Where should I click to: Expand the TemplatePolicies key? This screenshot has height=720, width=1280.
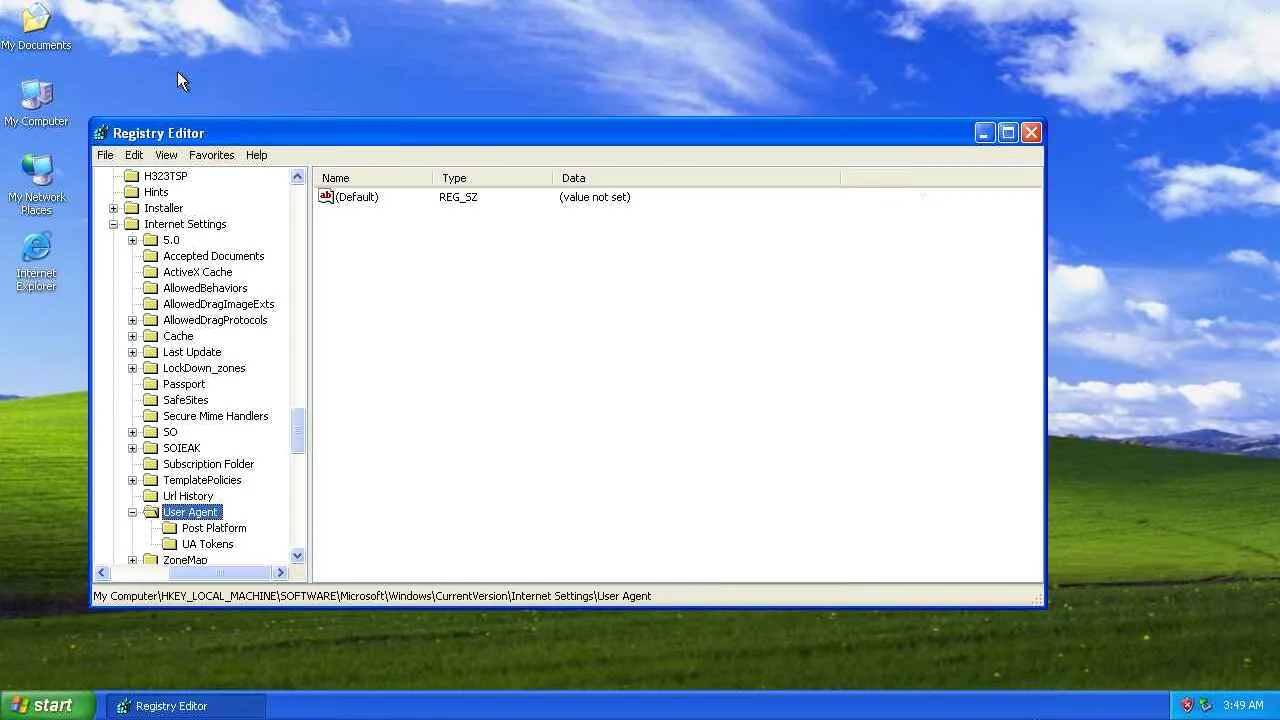click(133, 480)
